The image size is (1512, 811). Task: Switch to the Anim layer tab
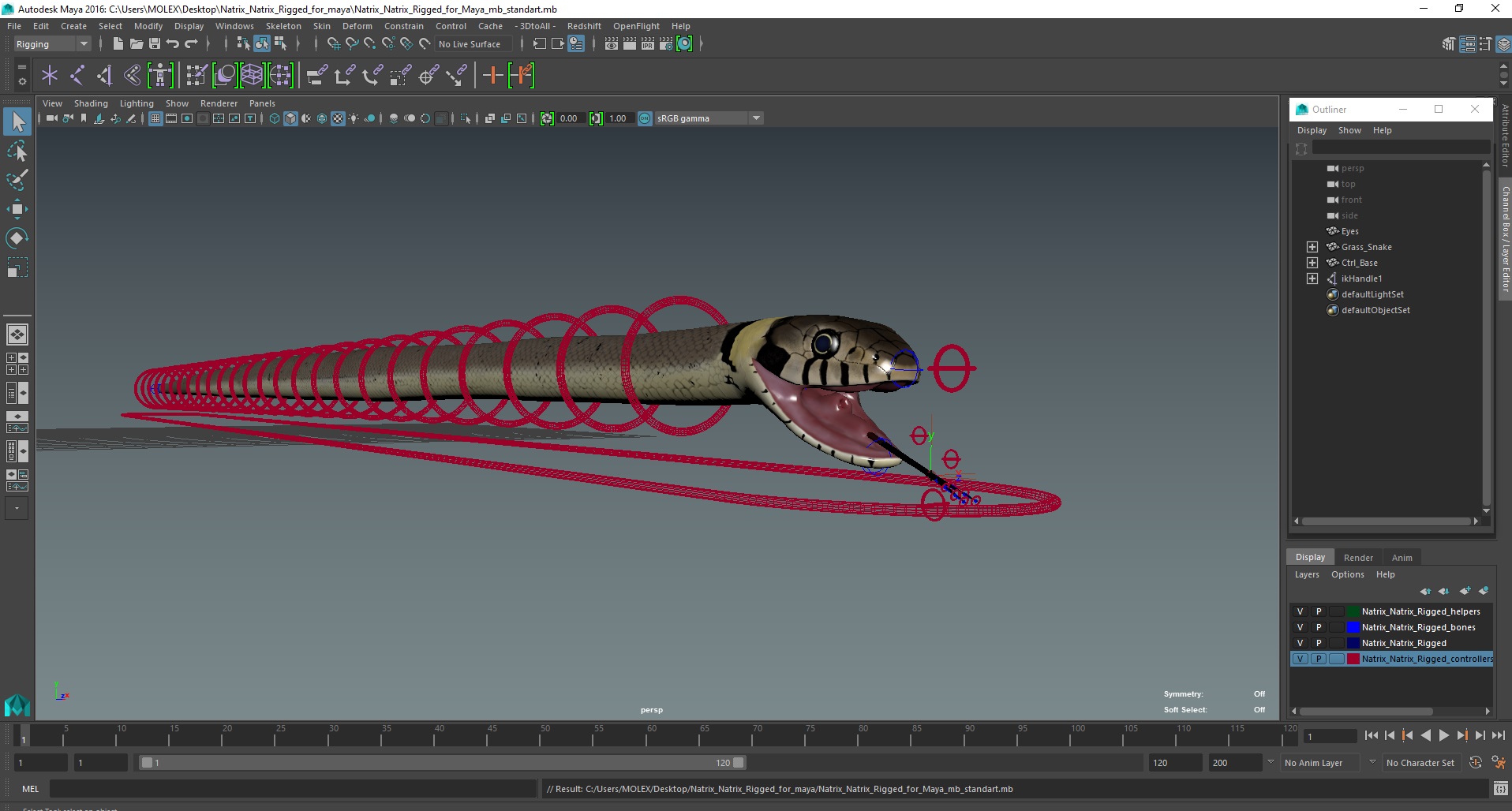[1402, 558]
